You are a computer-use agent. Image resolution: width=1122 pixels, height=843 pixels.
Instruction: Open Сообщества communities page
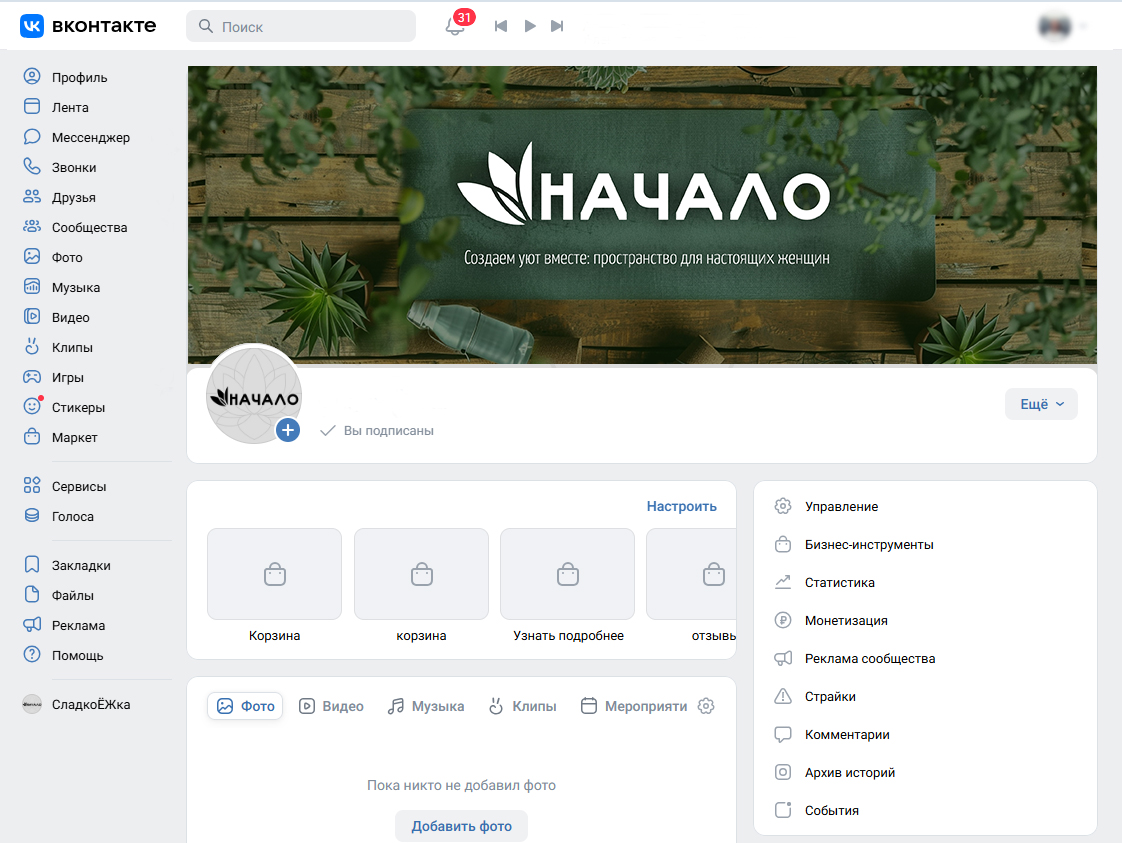coord(89,228)
